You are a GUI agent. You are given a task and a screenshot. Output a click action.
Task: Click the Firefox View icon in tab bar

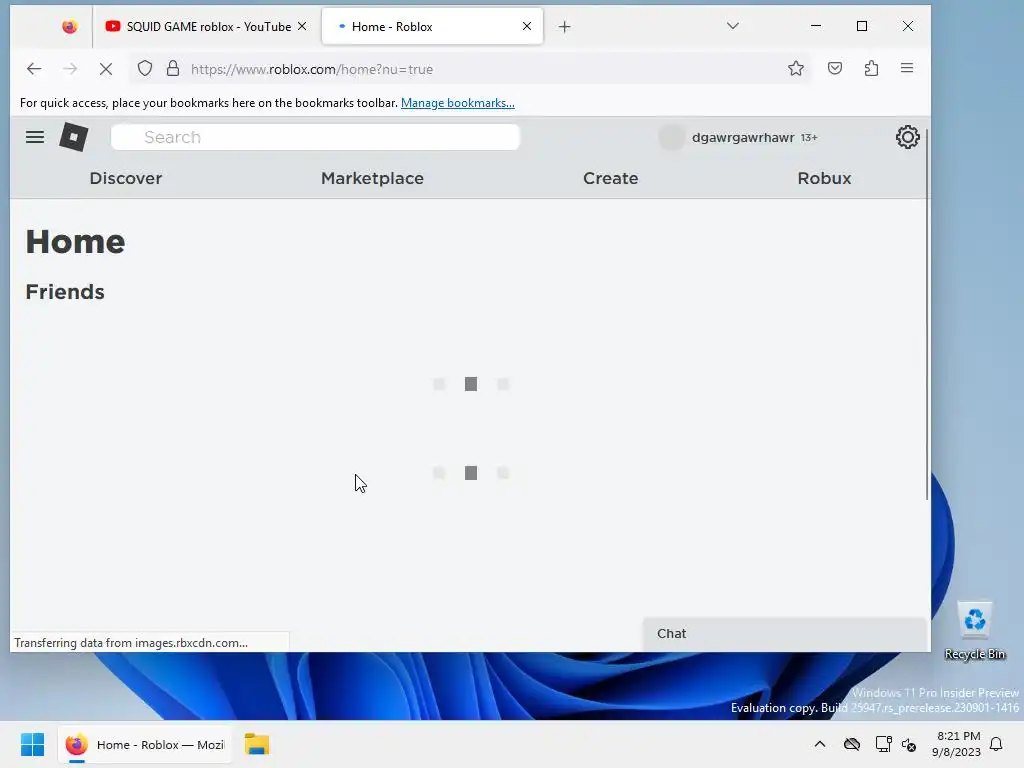(x=69, y=27)
